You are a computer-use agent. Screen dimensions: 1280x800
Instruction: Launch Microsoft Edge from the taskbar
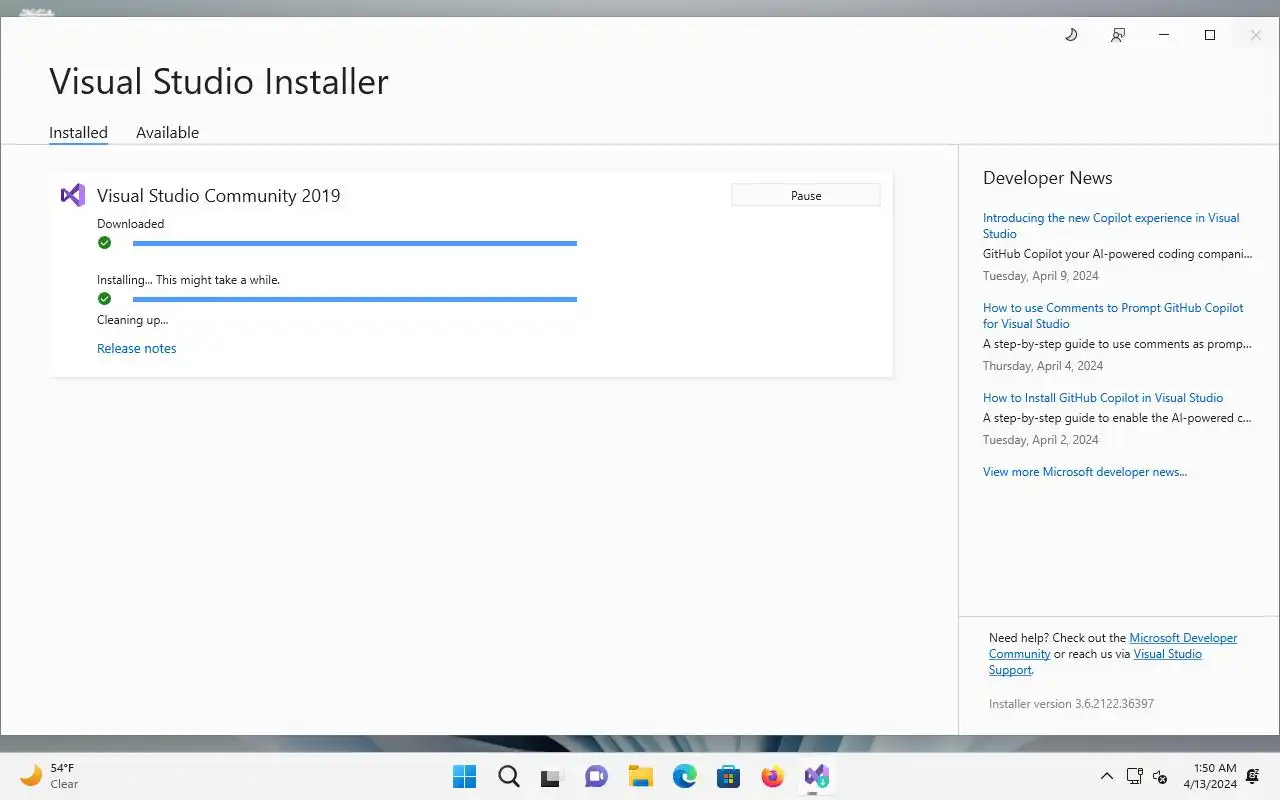[x=684, y=776]
